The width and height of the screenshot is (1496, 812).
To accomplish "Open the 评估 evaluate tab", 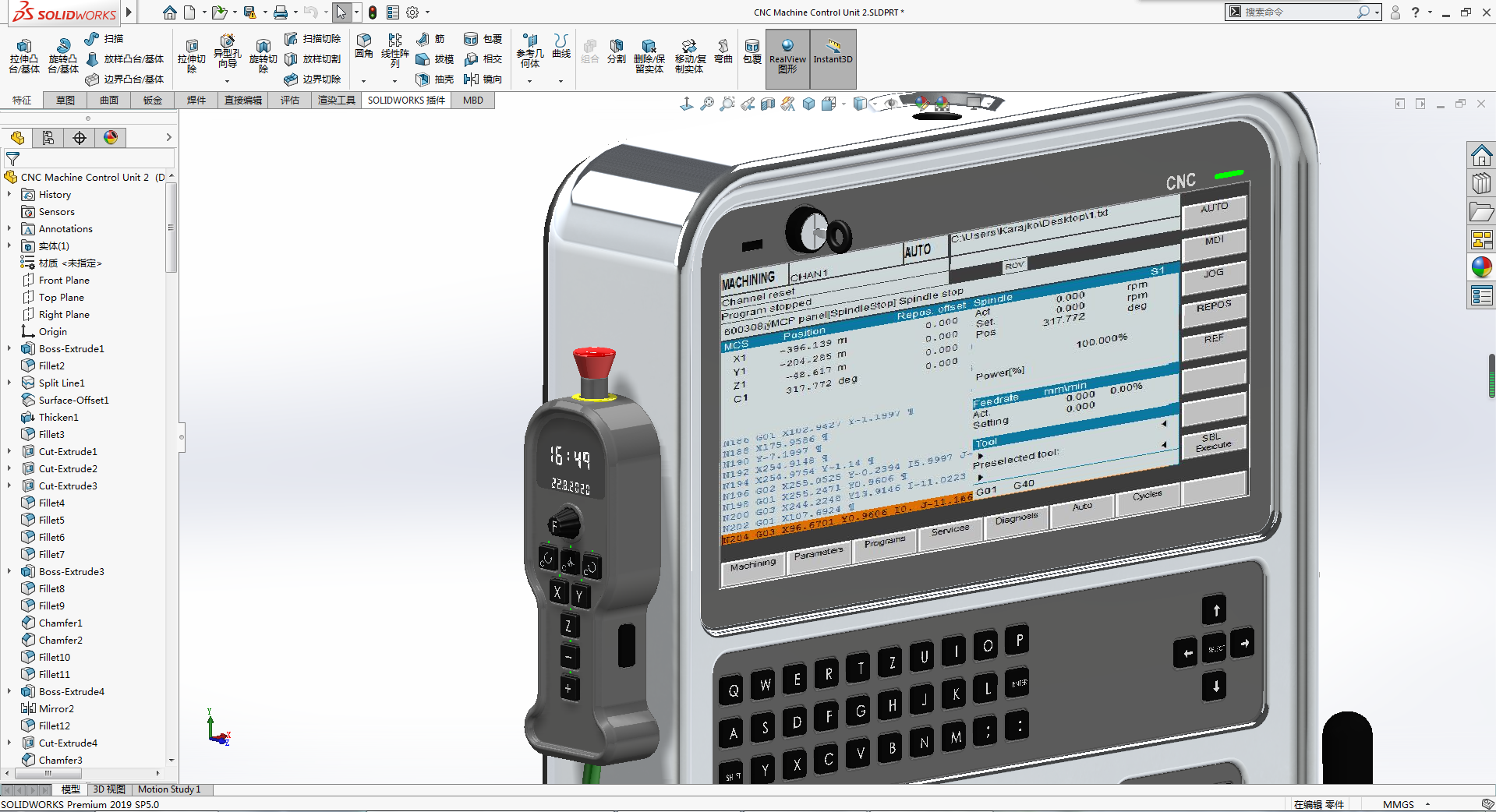I will point(290,100).
